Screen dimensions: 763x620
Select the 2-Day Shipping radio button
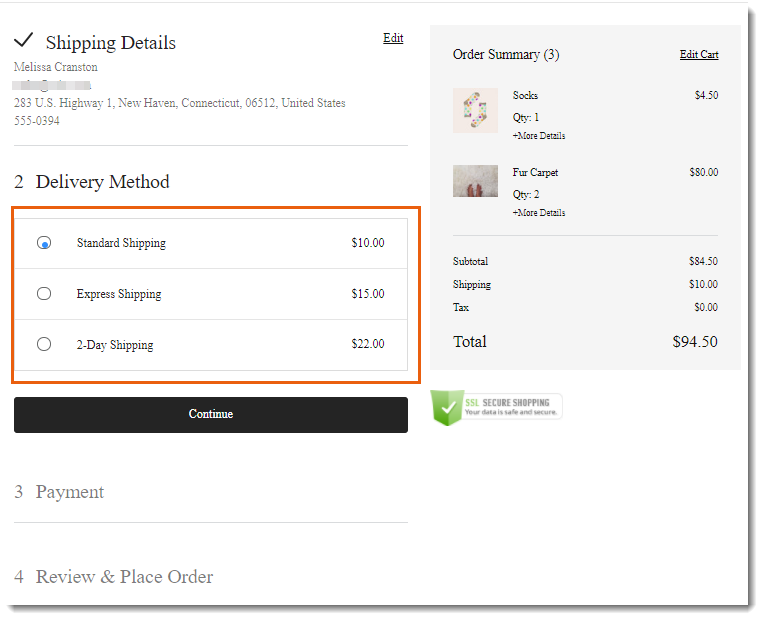coord(44,344)
